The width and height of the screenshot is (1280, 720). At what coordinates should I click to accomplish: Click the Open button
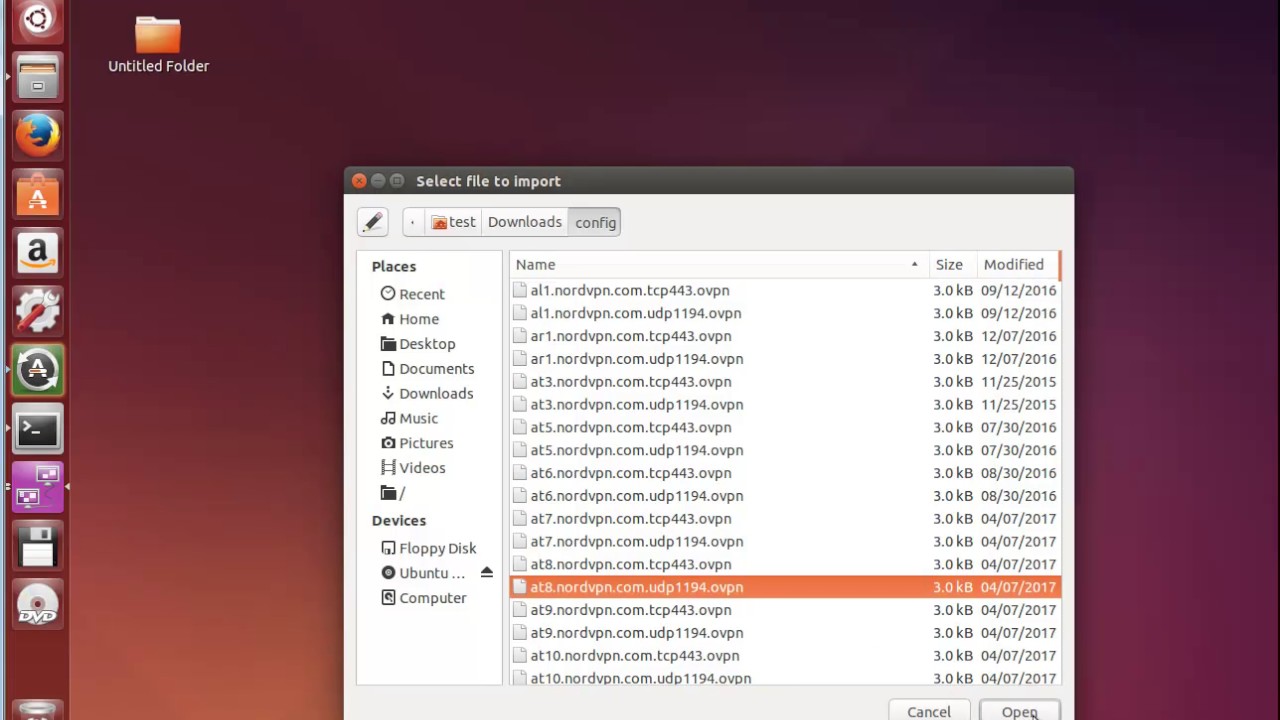tap(1019, 711)
